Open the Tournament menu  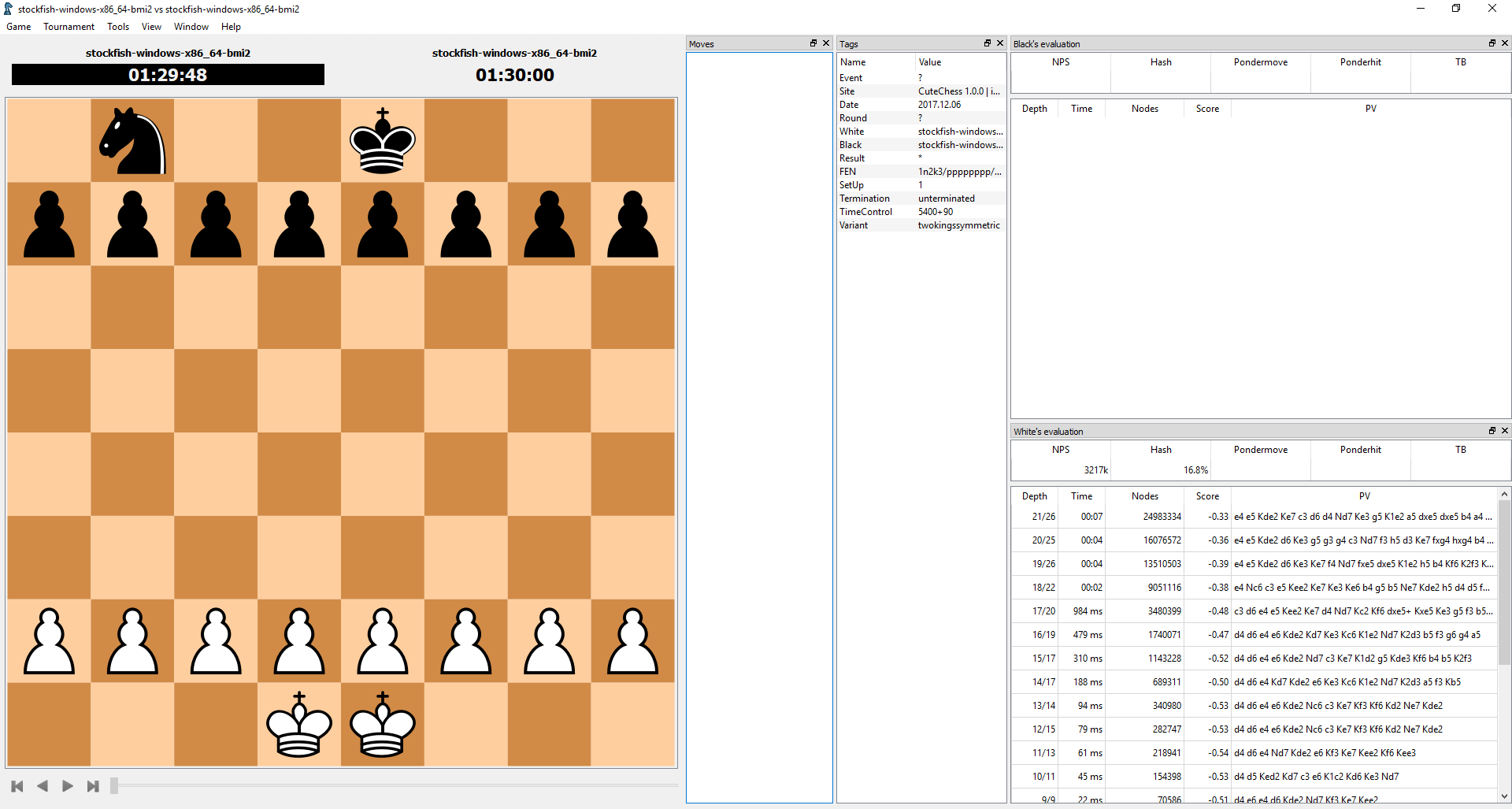[69, 27]
